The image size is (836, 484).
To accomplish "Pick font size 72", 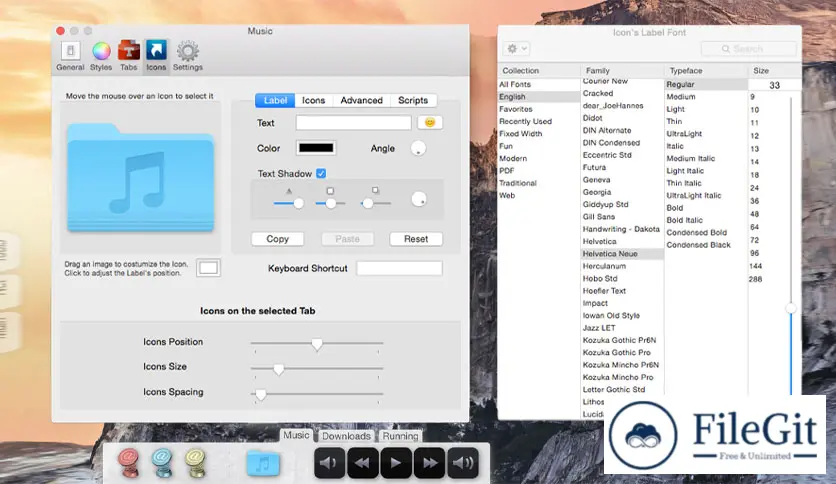I will coord(754,240).
